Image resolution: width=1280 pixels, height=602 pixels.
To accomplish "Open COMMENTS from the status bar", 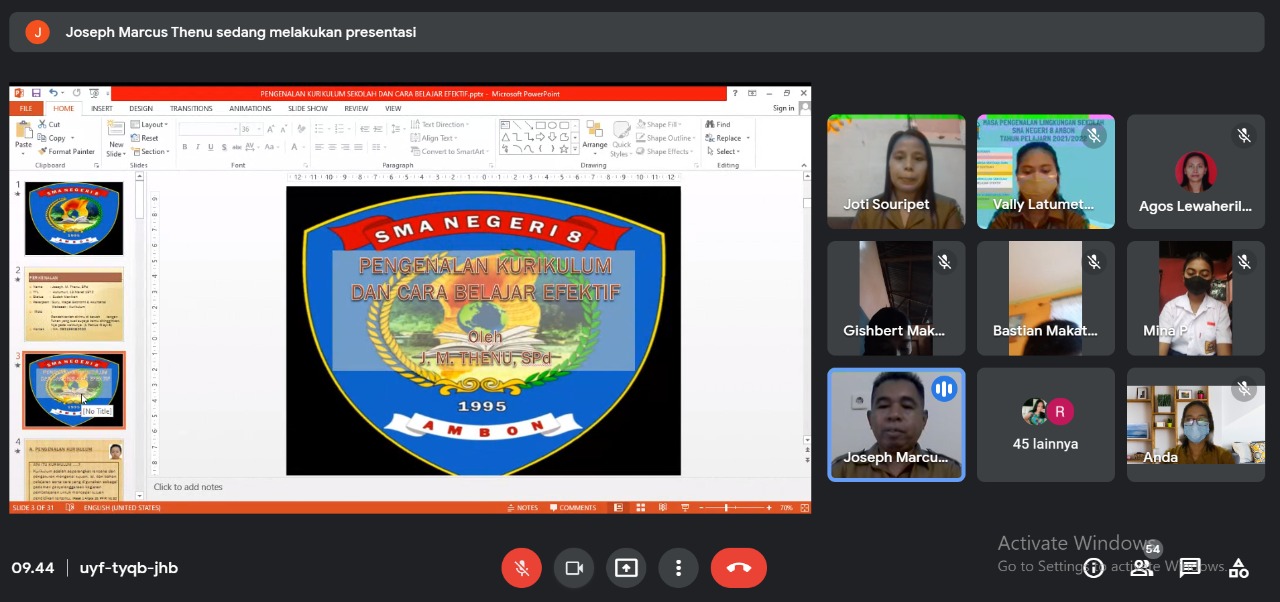I will coord(572,508).
